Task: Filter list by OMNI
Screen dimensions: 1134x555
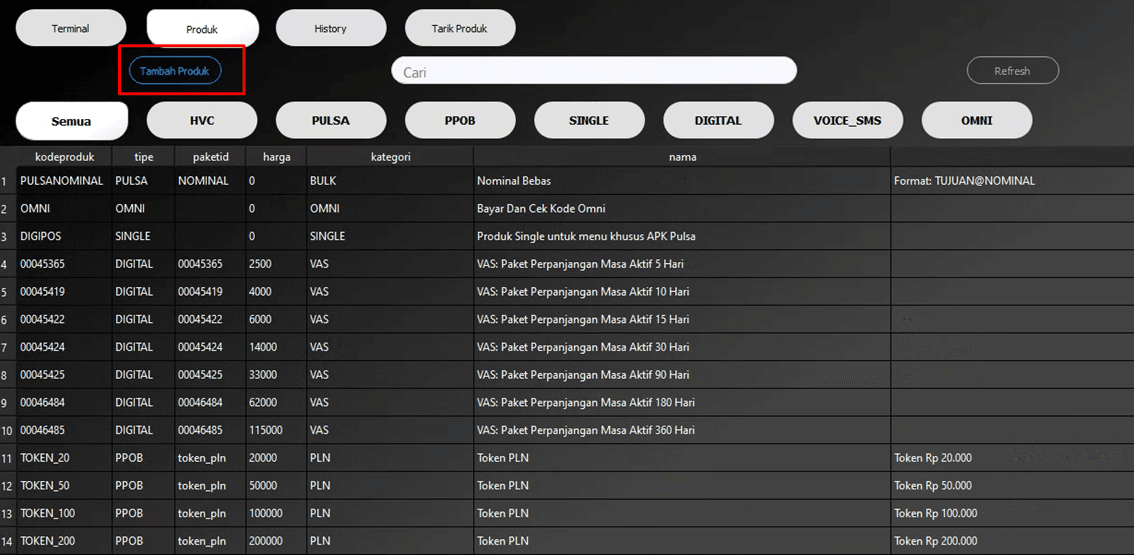Action: click(x=976, y=121)
